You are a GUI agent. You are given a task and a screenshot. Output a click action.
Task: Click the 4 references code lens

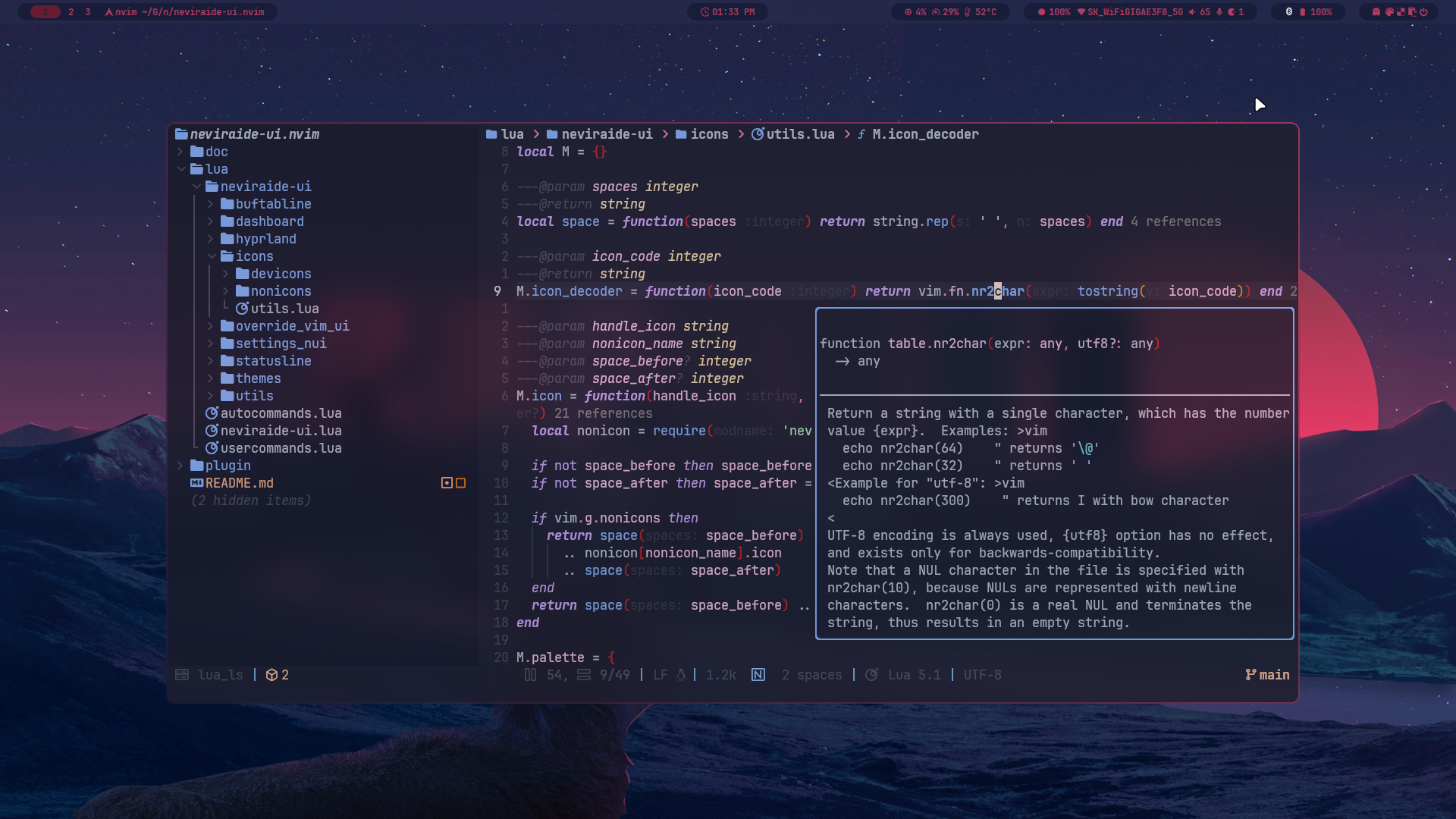[x=1175, y=221]
